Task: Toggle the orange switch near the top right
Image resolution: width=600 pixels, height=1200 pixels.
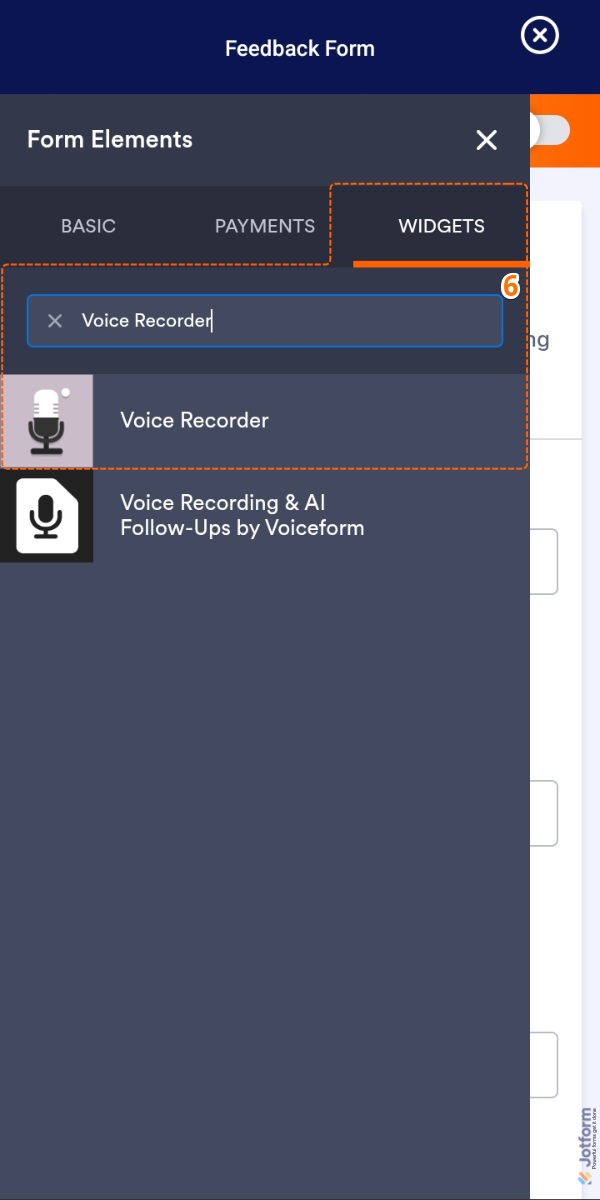Action: [x=548, y=130]
